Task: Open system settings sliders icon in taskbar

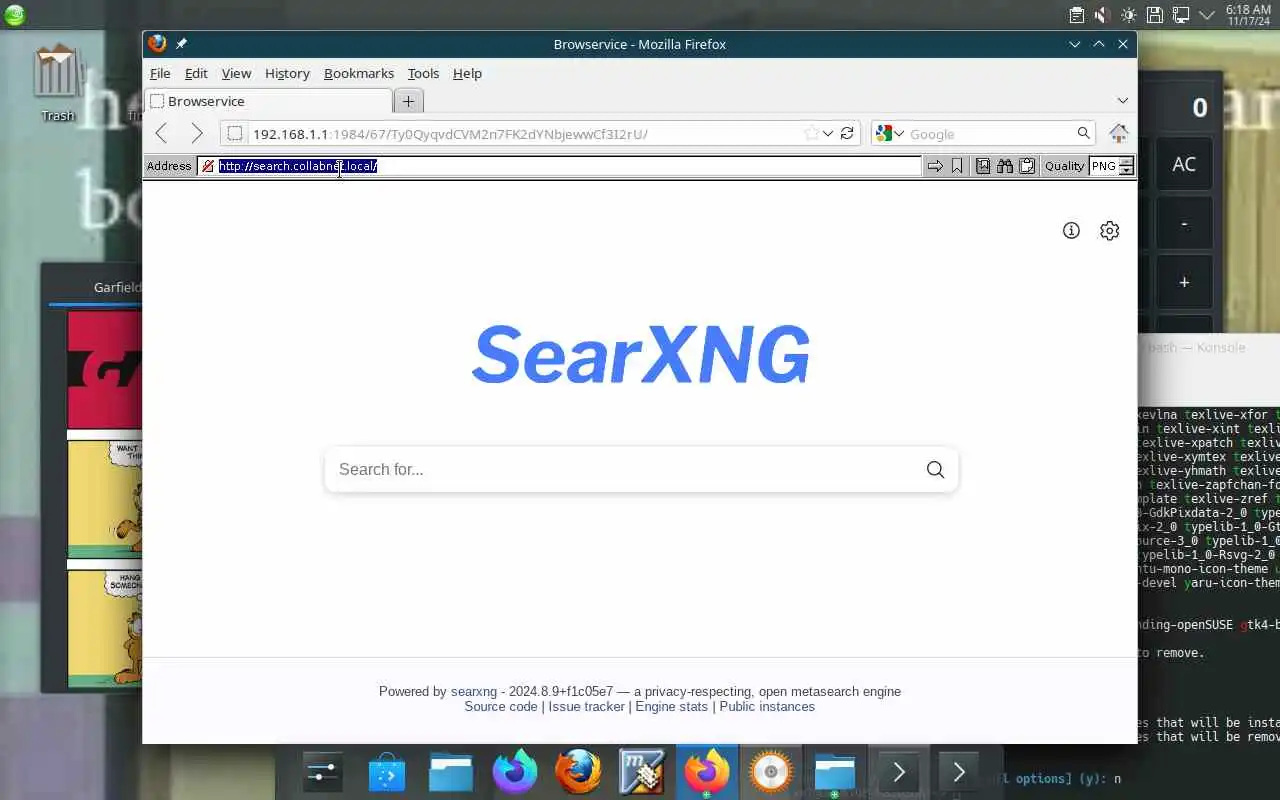Action: pos(323,771)
